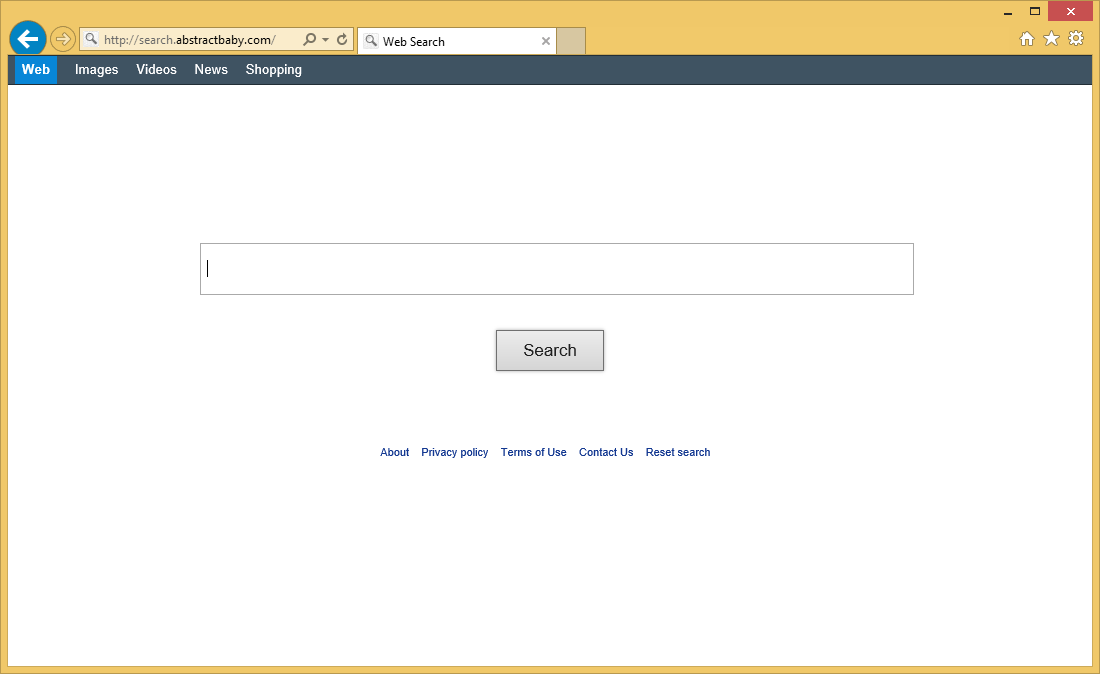Click the refresh page icon
The width and height of the screenshot is (1100, 674).
tap(342, 40)
